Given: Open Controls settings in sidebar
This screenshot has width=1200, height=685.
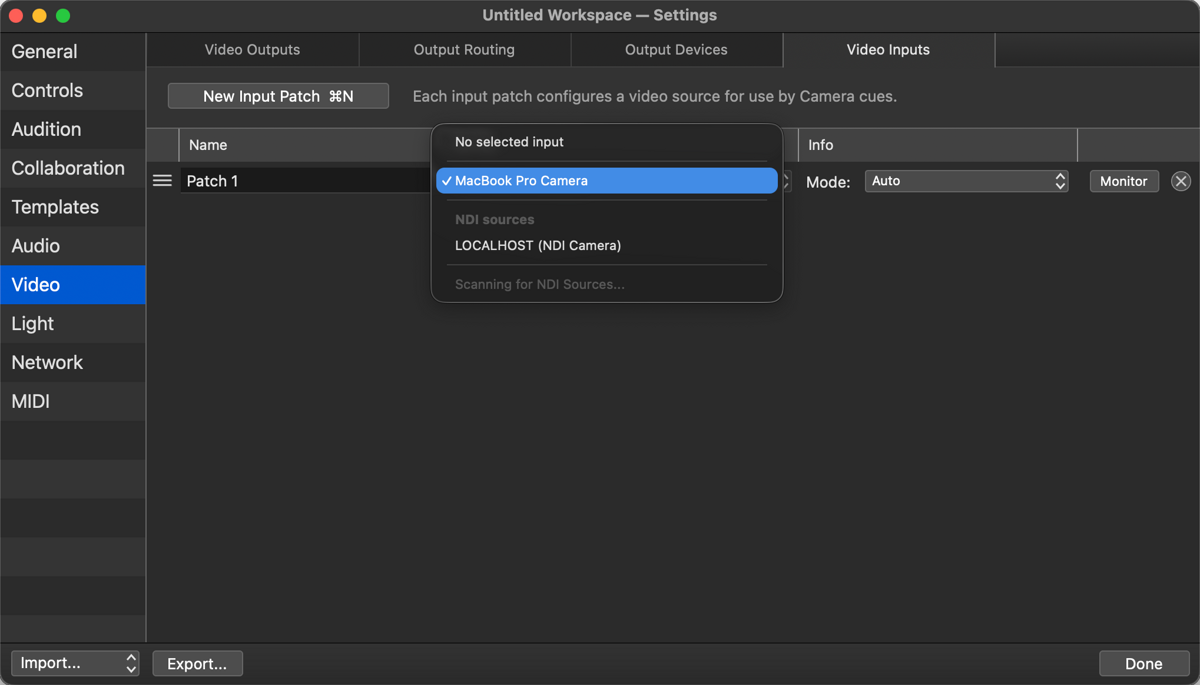Looking at the screenshot, I should (73, 90).
